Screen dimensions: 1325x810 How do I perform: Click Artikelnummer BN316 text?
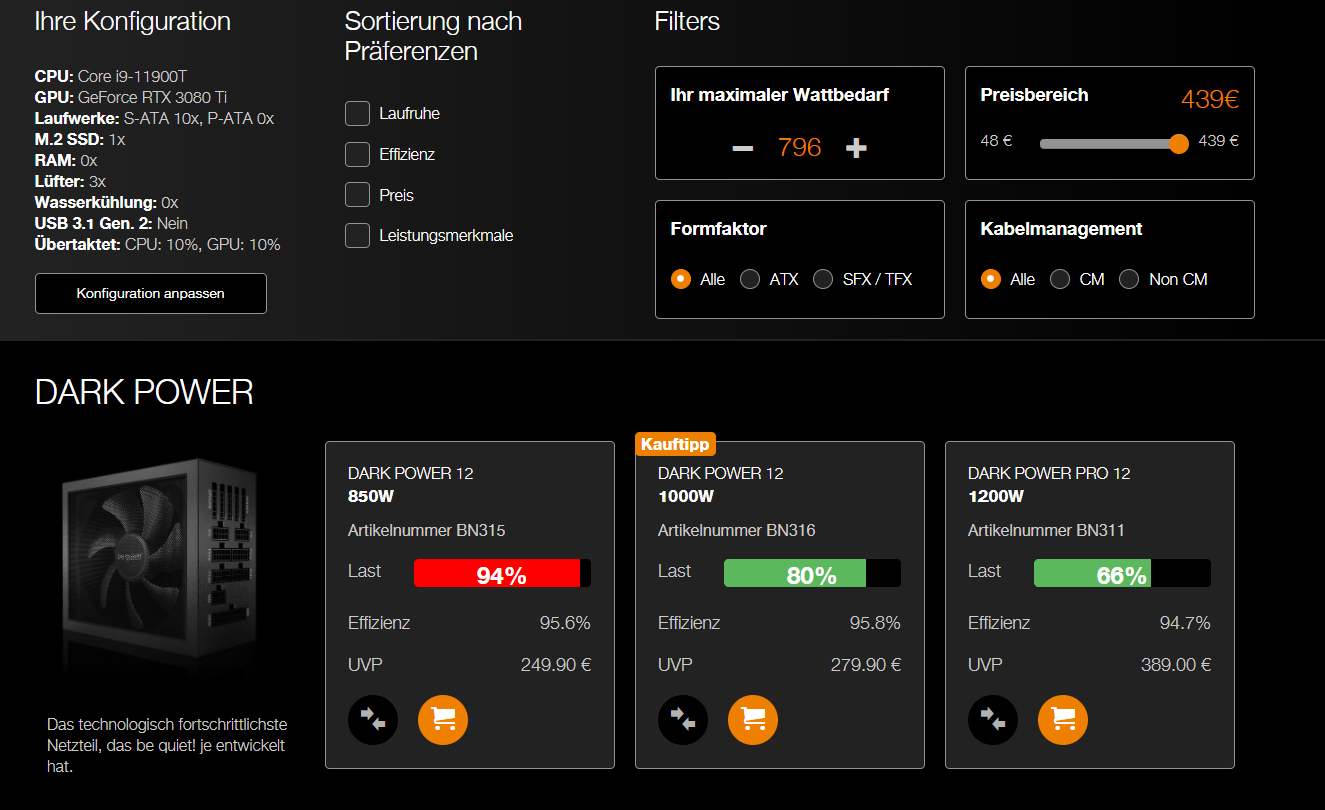pyautogui.click(x=737, y=530)
